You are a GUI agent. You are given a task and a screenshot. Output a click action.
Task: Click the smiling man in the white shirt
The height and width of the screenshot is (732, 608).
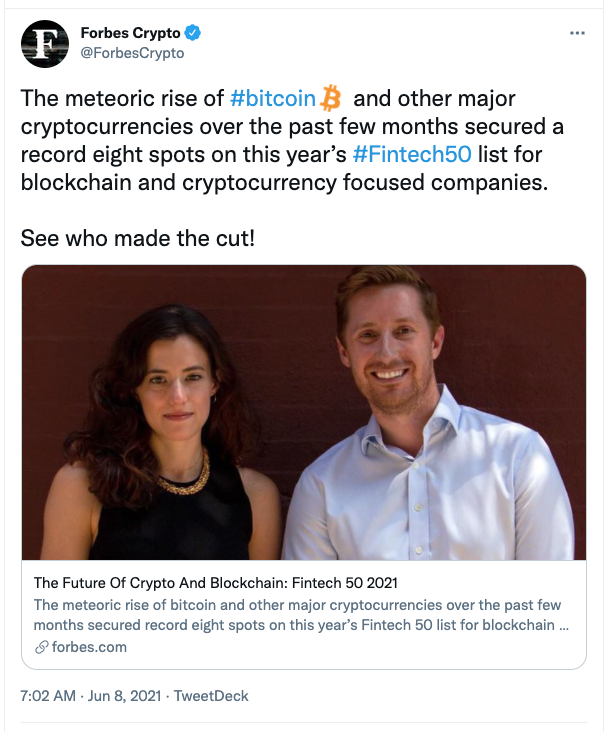pyautogui.click(x=420, y=430)
